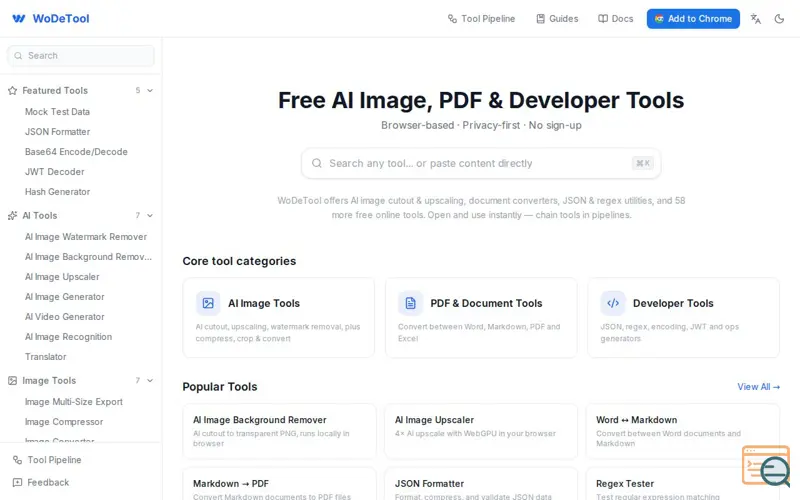
Task: Click the ⌘K shortcut badge in search
Action: 643,163
